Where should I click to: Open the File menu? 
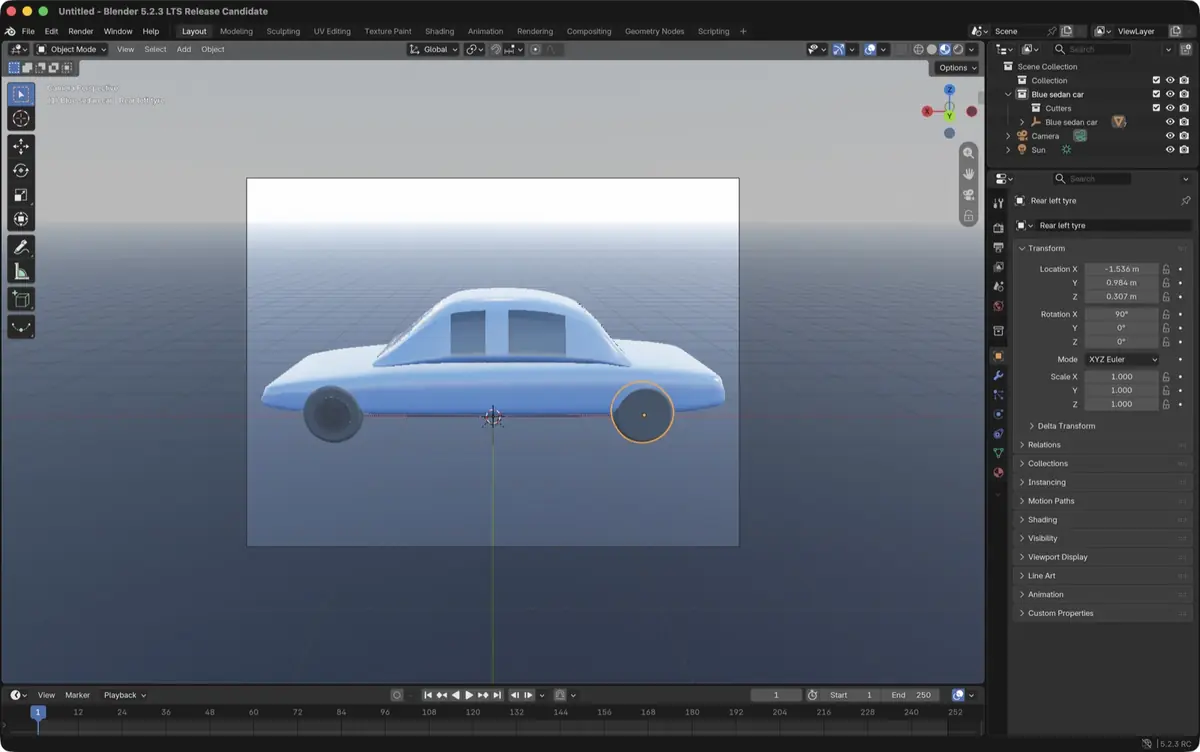coord(28,31)
